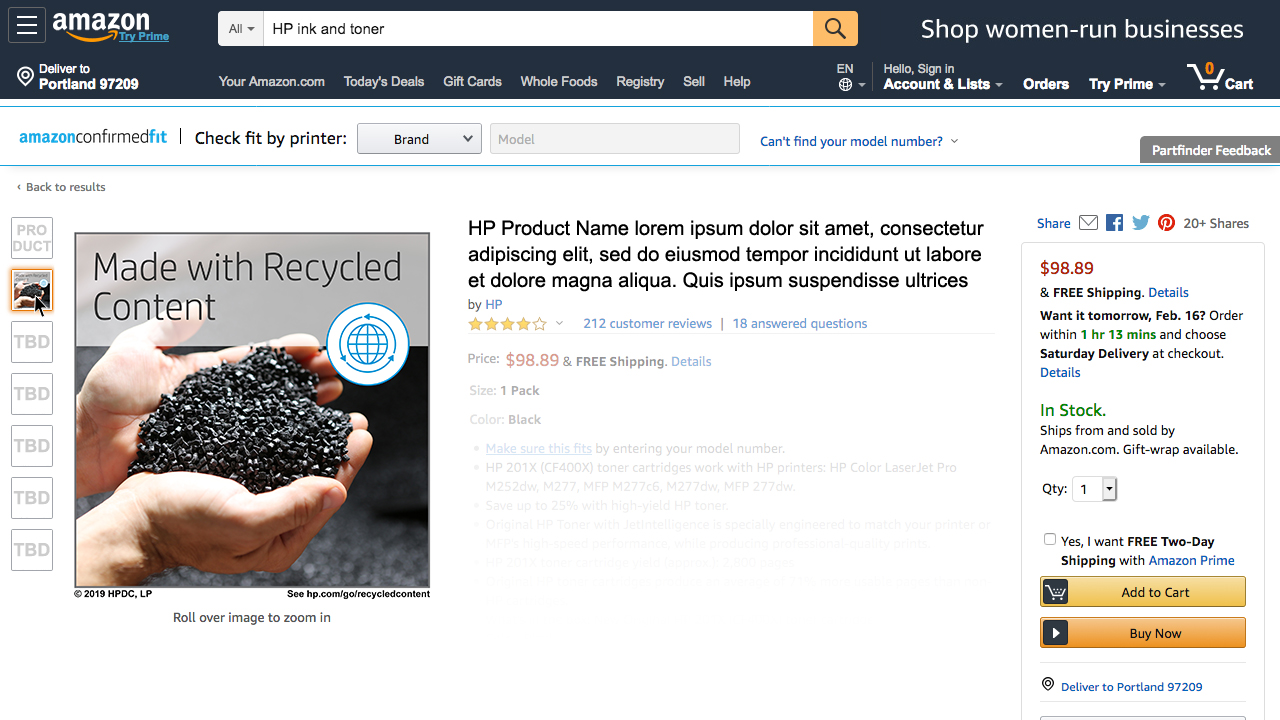Viewport: 1280px width, 720px height.
Task: Share product on Twitter
Action: (x=1141, y=223)
